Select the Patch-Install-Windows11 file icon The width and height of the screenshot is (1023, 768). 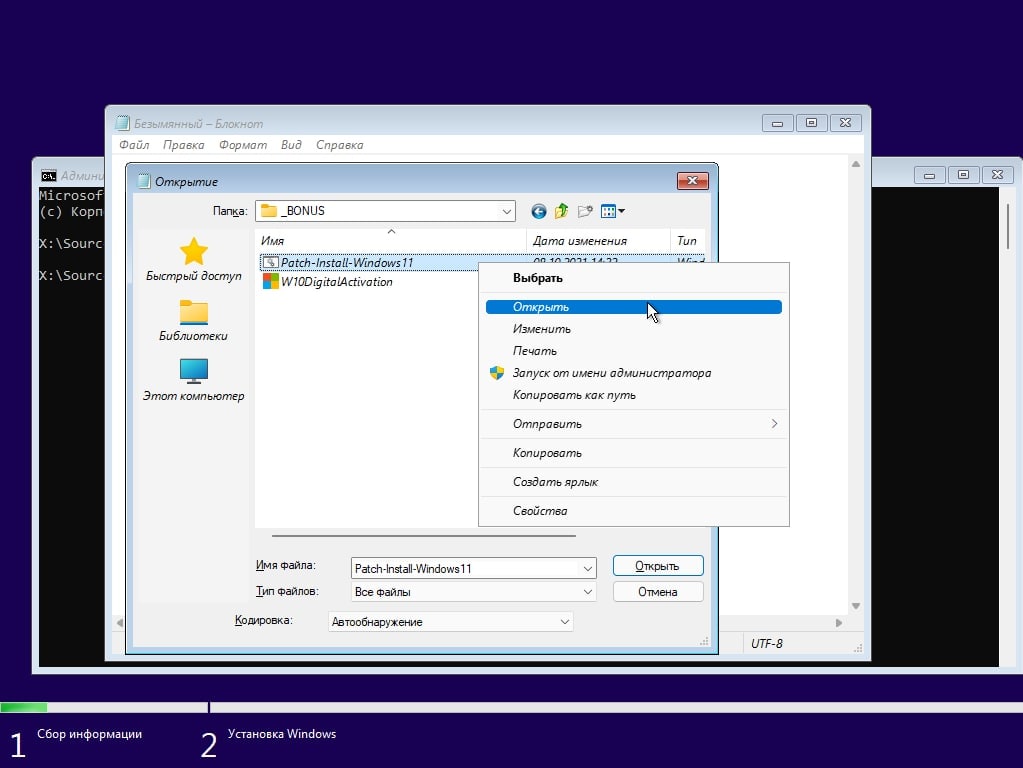click(x=270, y=262)
